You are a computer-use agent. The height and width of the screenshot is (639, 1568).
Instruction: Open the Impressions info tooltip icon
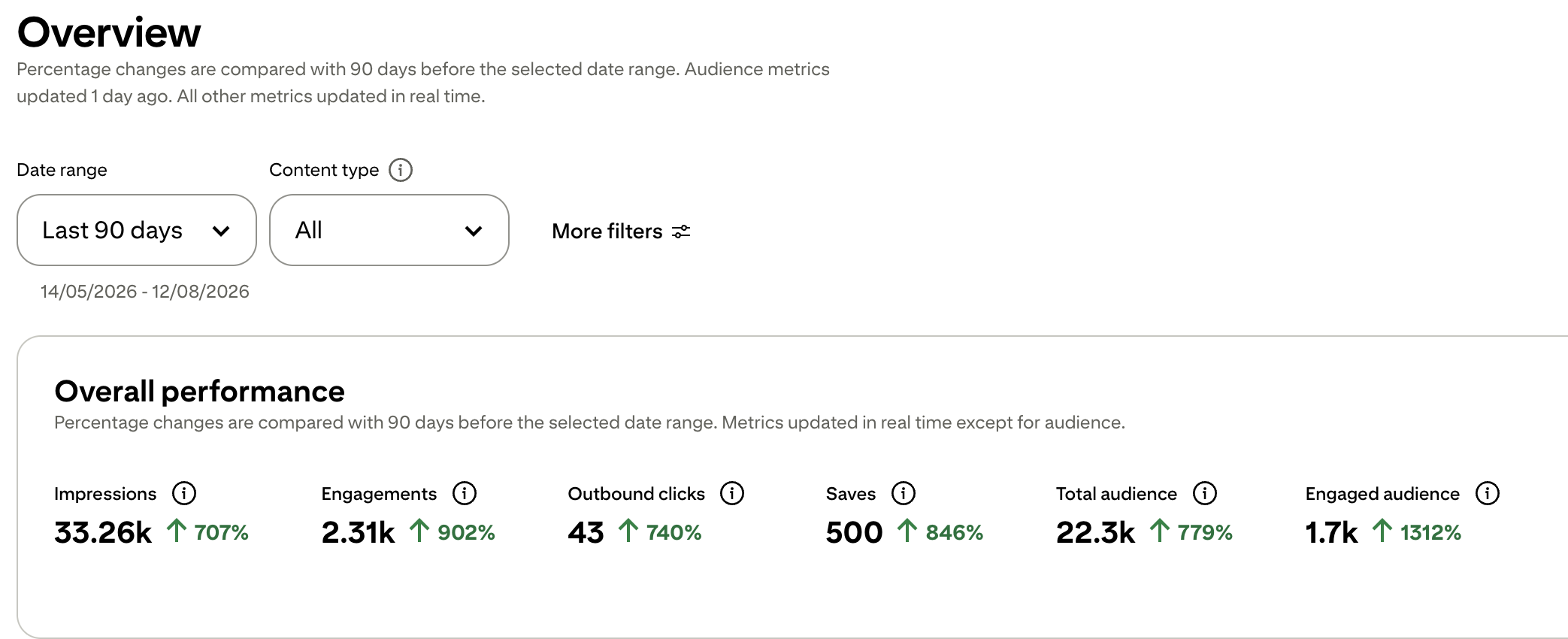coord(184,493)
